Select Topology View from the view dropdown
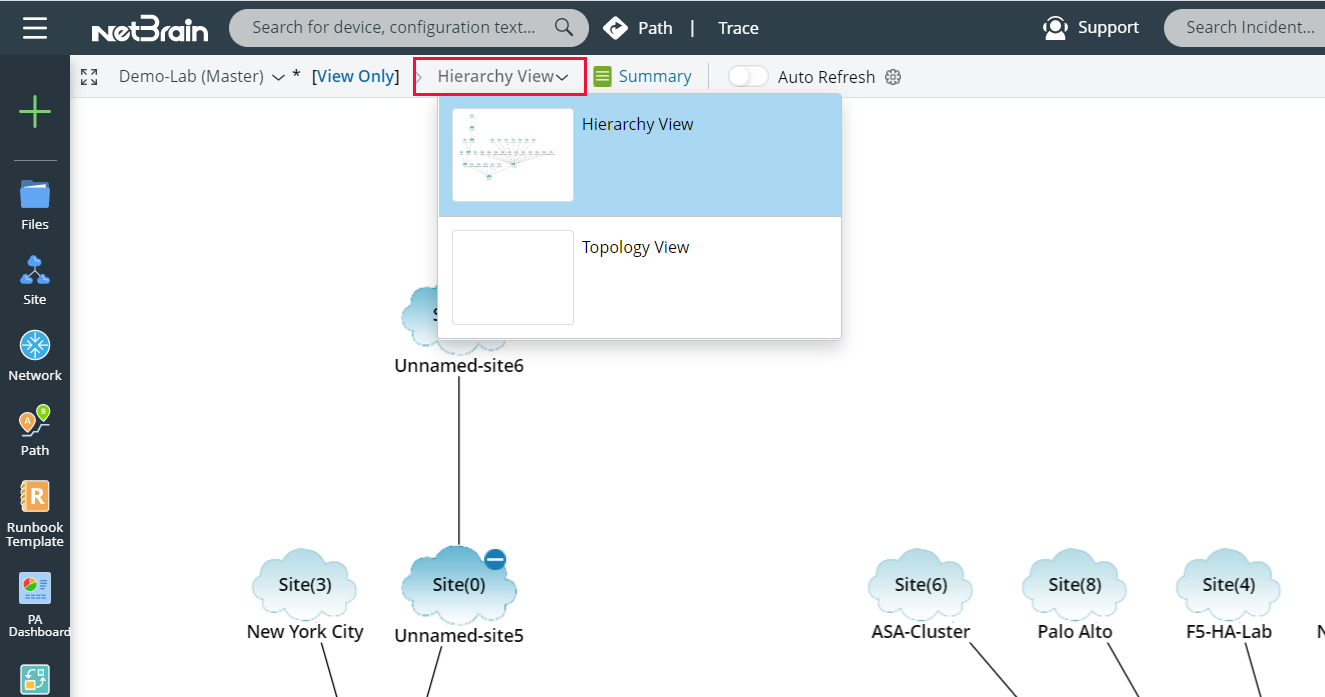Image resolution: width=1325 pixels, height=697 pixels. pyautogui.click(x=636, y=247)
